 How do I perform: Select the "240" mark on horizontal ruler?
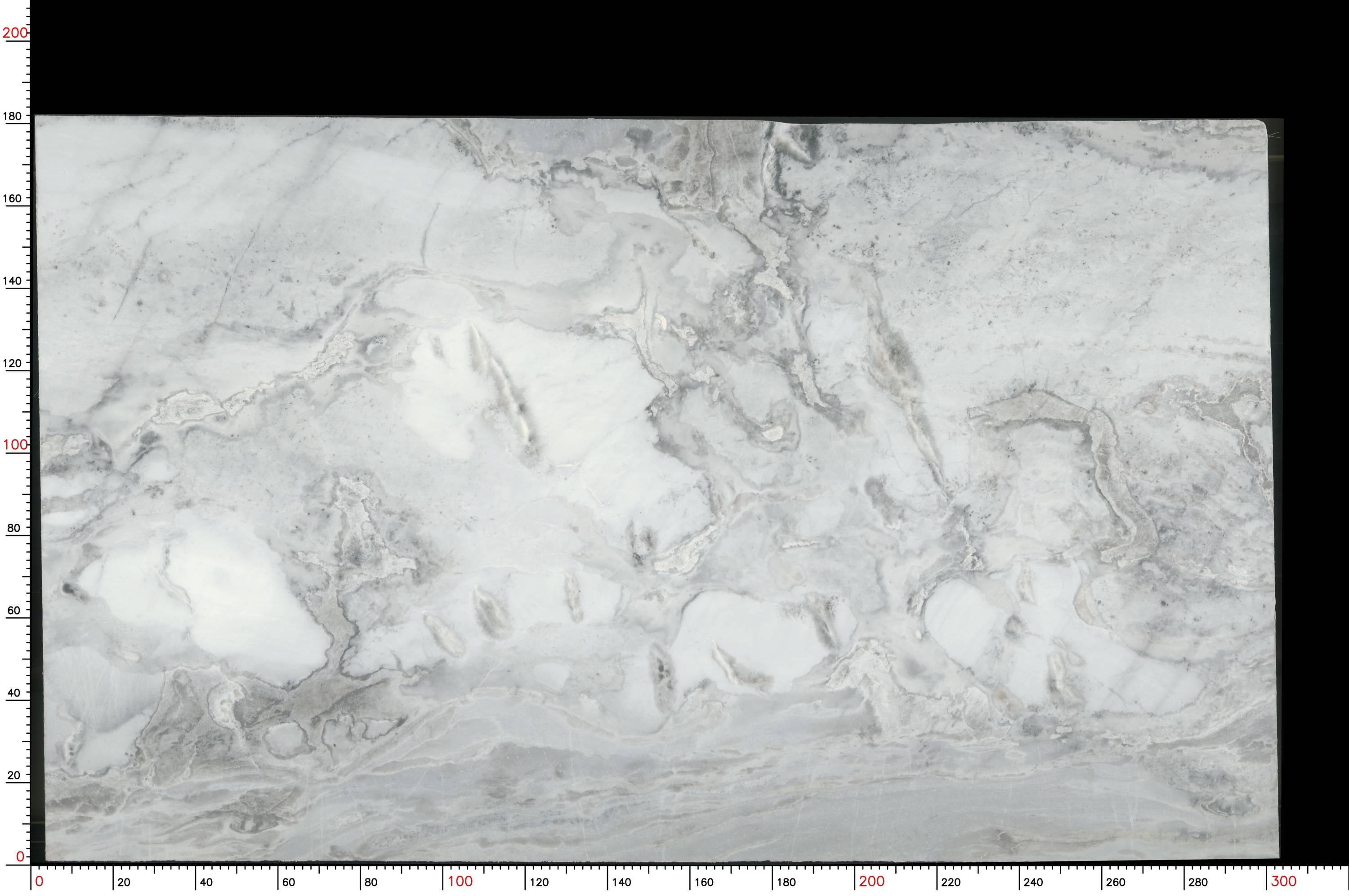(1034, 882)
